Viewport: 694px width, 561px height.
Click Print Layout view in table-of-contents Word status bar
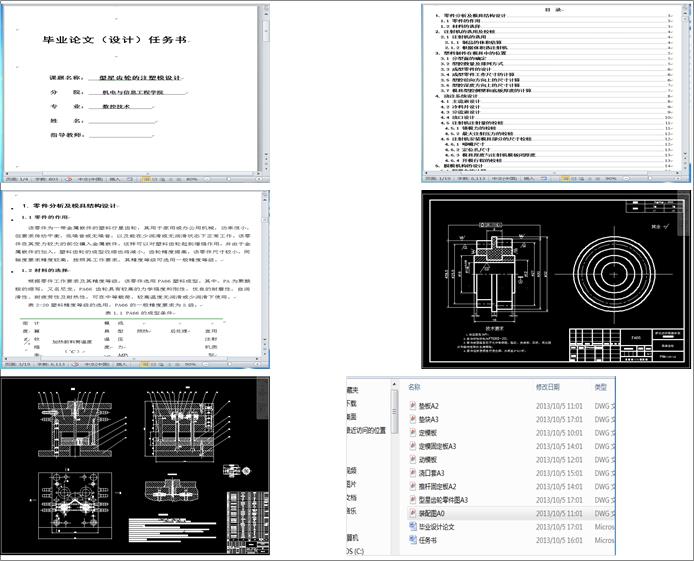pos(565,179)
